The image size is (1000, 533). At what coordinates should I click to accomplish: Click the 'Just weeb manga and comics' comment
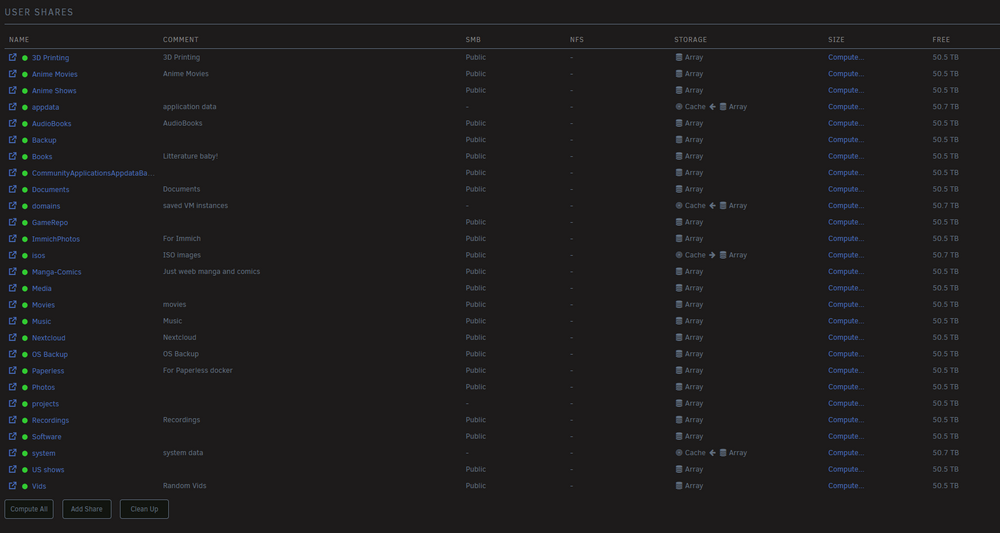211,272
